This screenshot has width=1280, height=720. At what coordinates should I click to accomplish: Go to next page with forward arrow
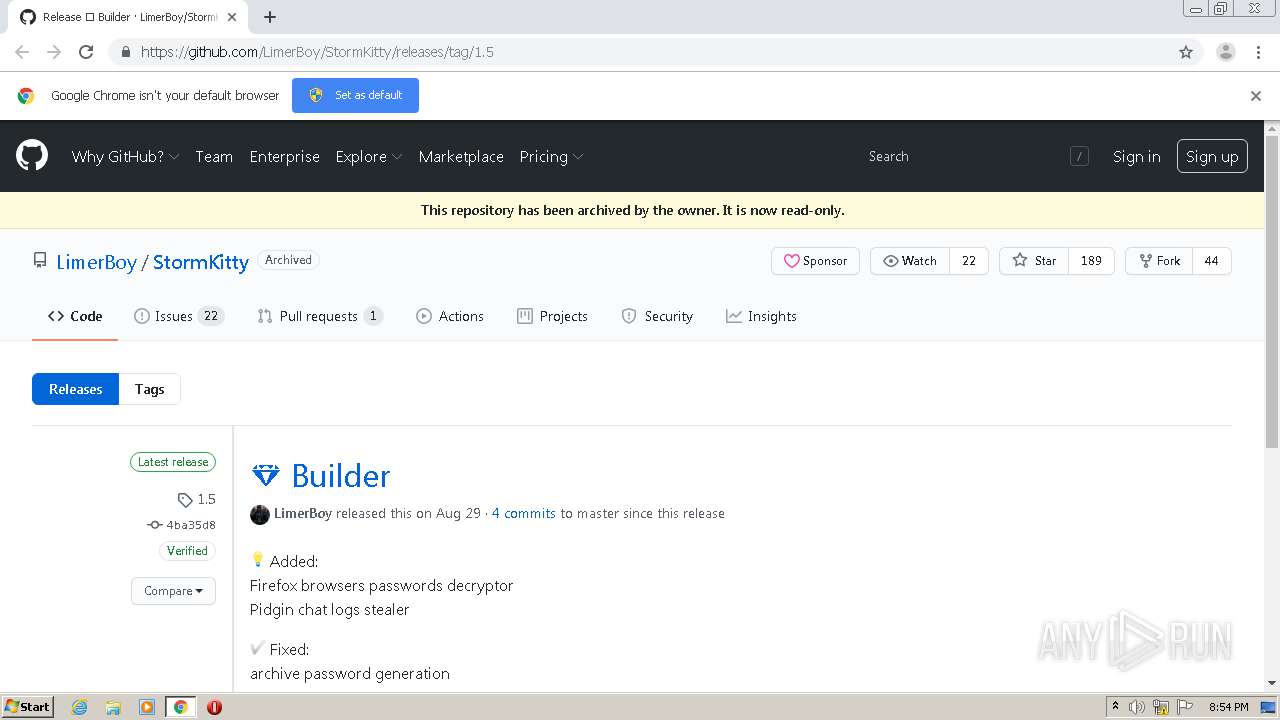(54, 52)
